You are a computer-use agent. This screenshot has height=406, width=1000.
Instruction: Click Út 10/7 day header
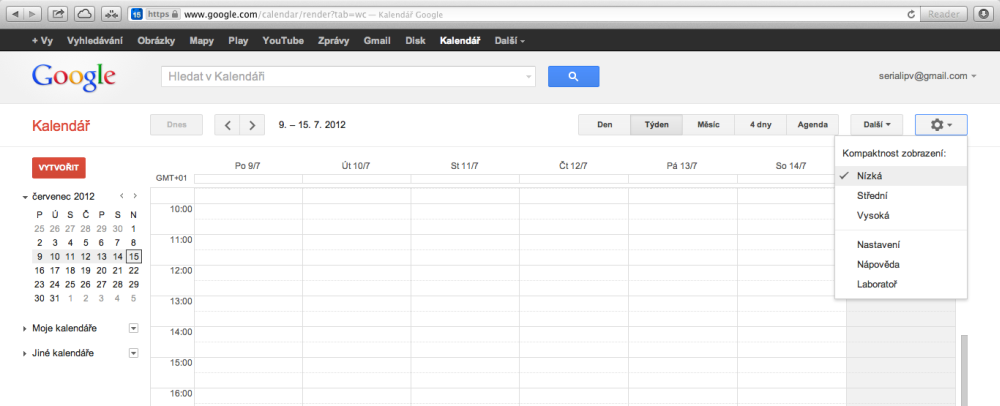point(356,166)
